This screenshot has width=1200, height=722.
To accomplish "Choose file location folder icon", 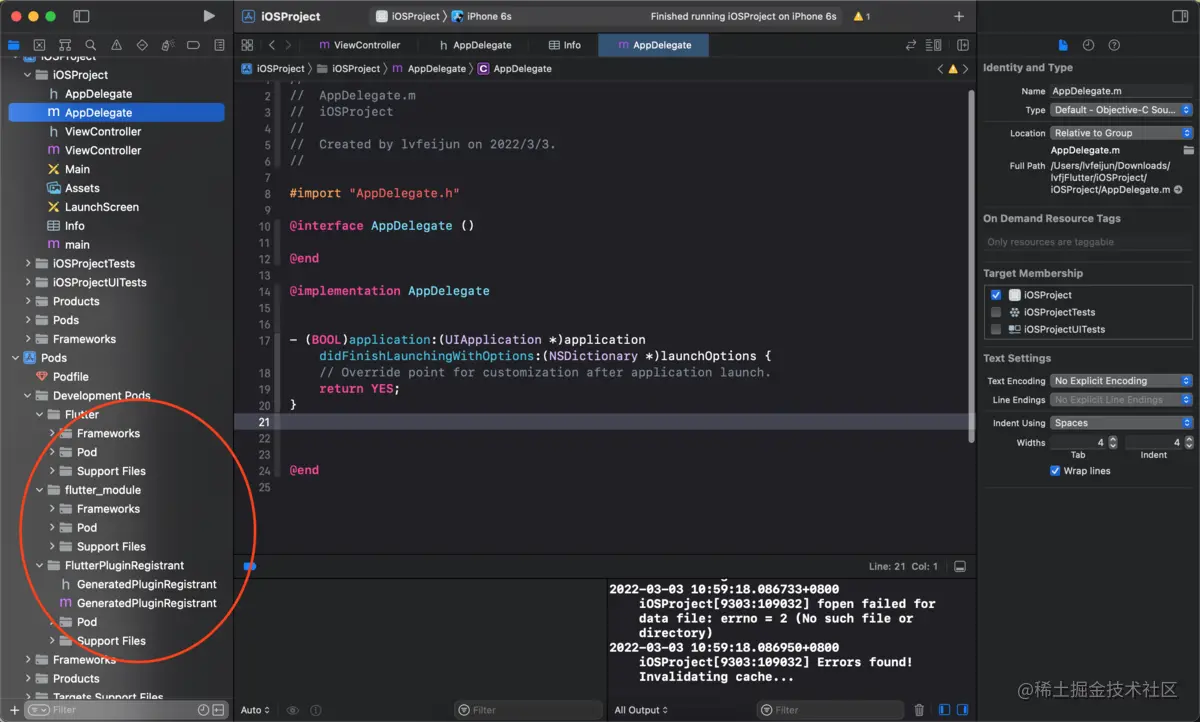I will coord(1188,150).
